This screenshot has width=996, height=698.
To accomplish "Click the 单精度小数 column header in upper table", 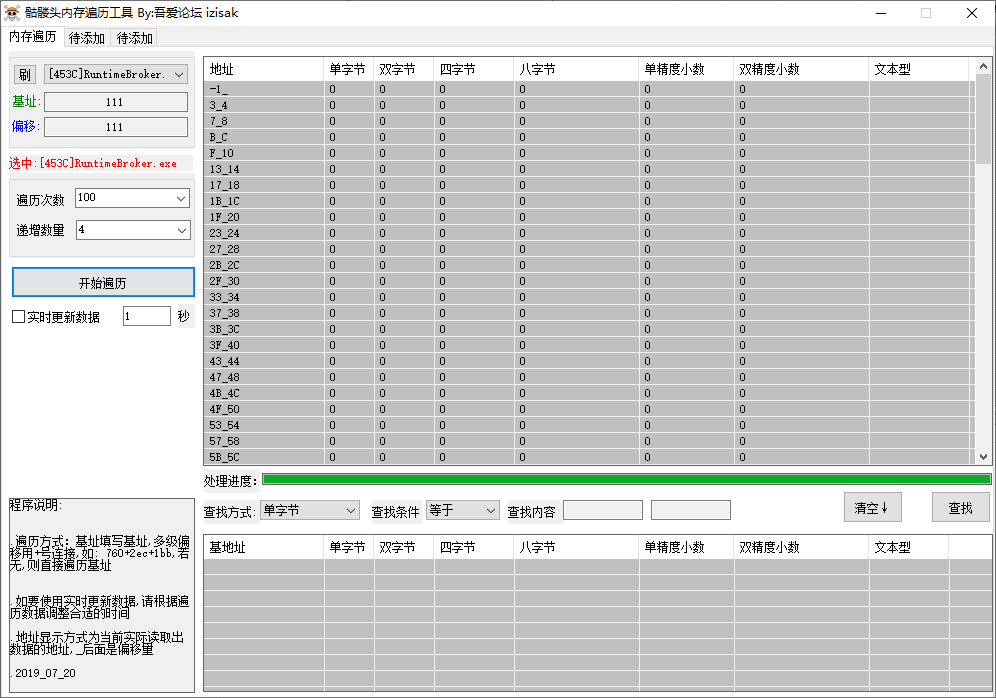I will coord(686,69).
